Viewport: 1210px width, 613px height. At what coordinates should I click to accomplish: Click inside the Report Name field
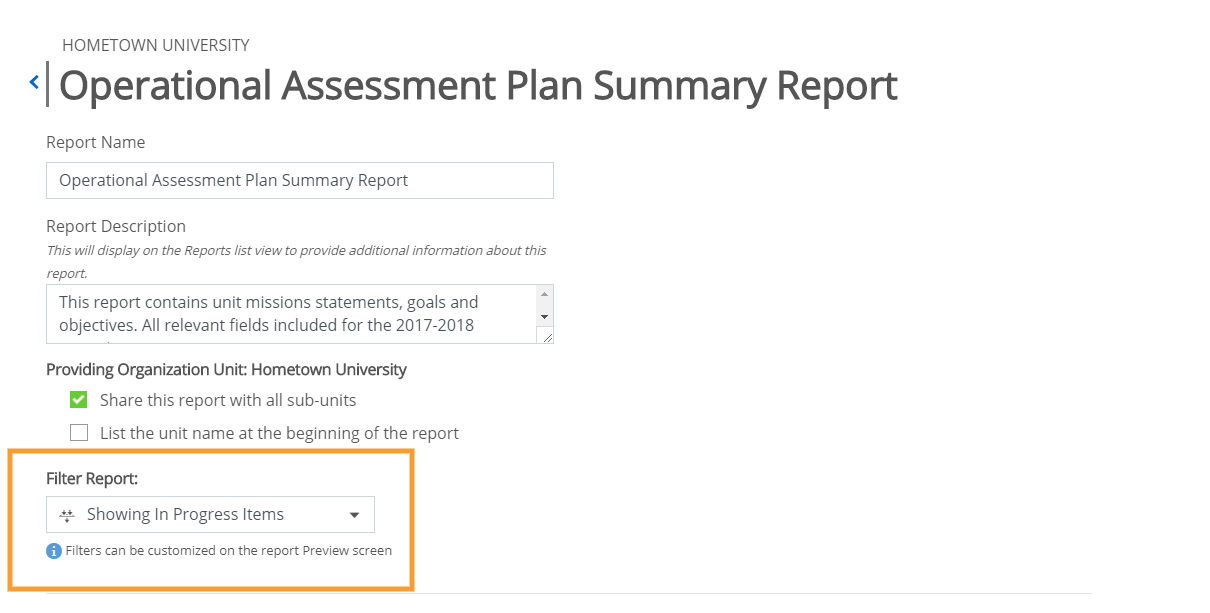point(300,180)
